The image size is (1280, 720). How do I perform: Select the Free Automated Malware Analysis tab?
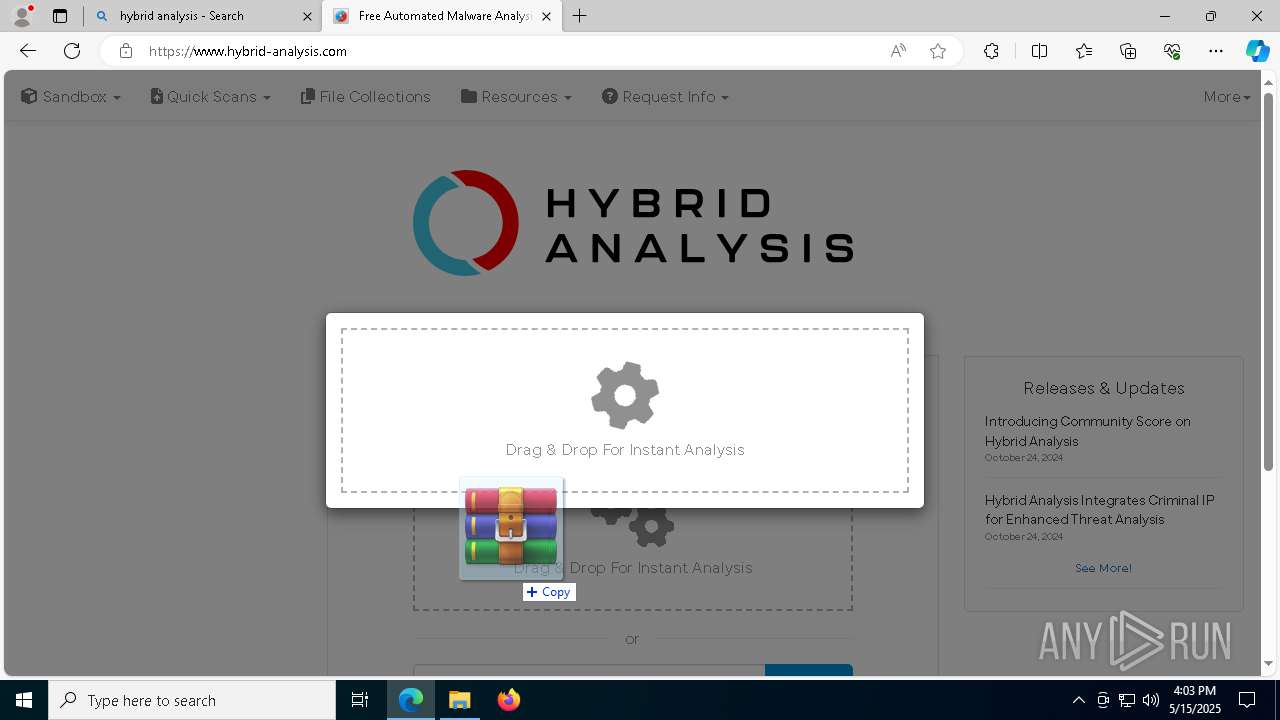[x=443, y=16]
